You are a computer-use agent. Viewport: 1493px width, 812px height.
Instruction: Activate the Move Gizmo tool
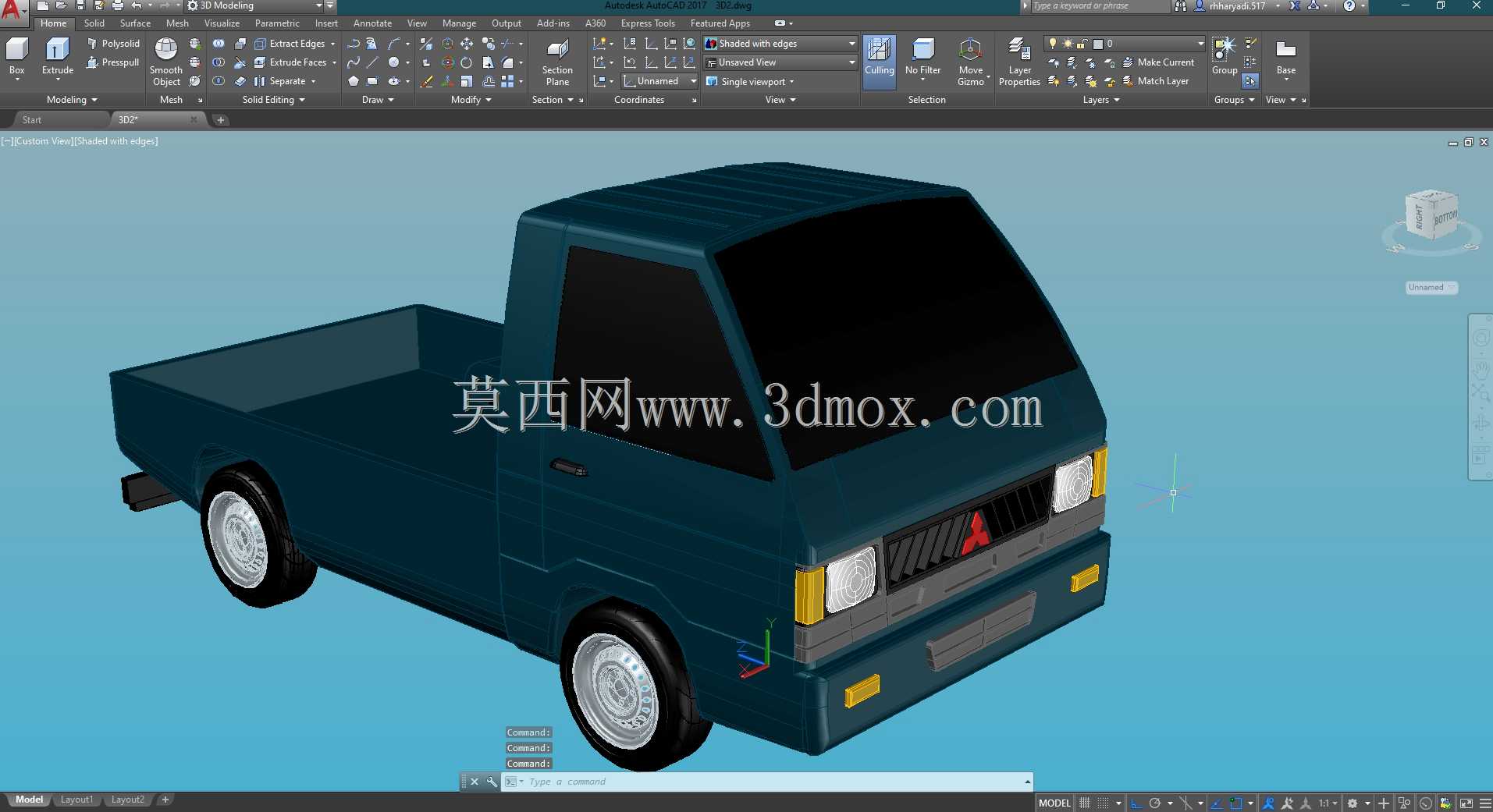pyautogui.click(x=971, y=62)
